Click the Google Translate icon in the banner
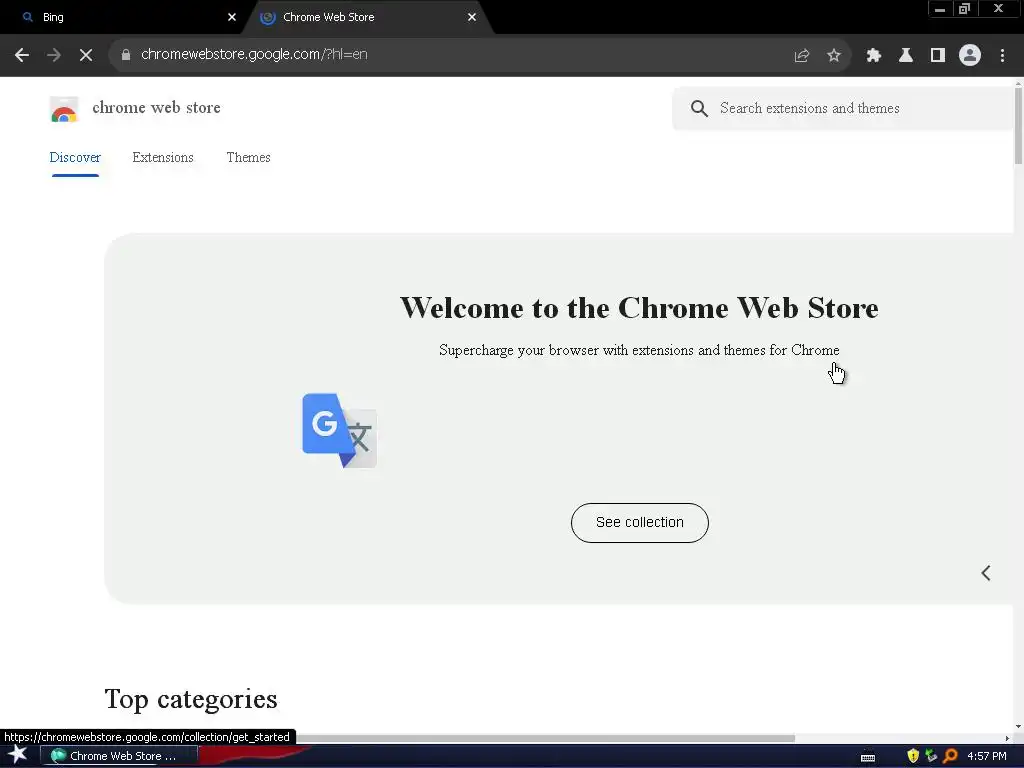This screenshot has height=768, width=1024. [340, 430]
